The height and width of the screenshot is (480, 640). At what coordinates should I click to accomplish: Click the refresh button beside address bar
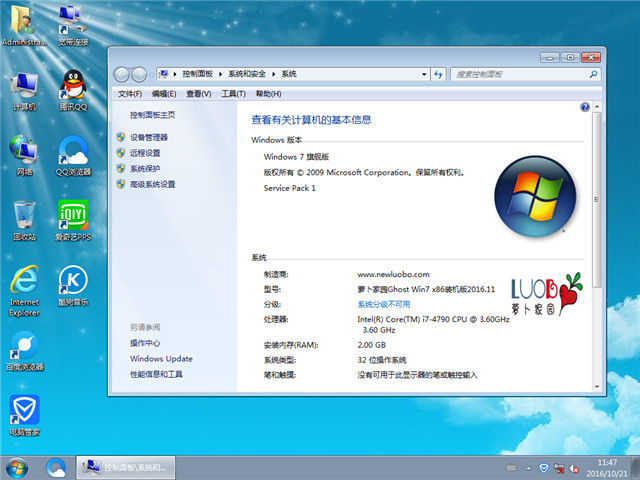tap(438, 74)
